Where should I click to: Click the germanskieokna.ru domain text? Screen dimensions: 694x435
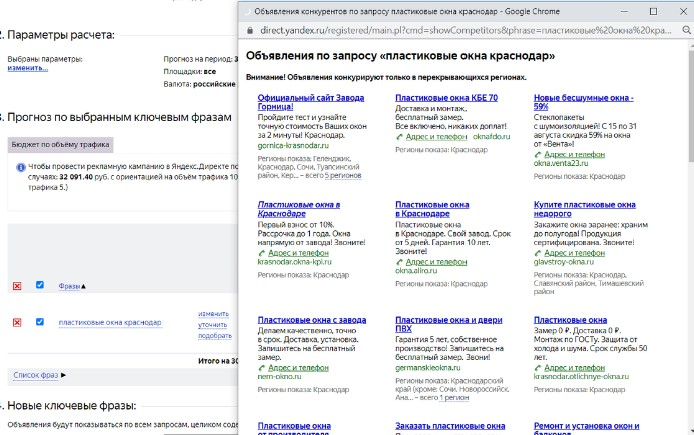pos(428,367)
